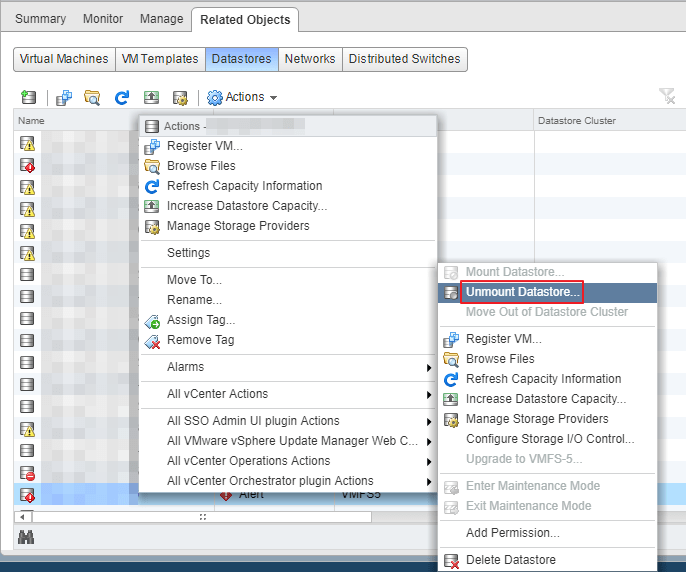
Task: Expand All vCenter Operations Actions
Action: [429, 462]
